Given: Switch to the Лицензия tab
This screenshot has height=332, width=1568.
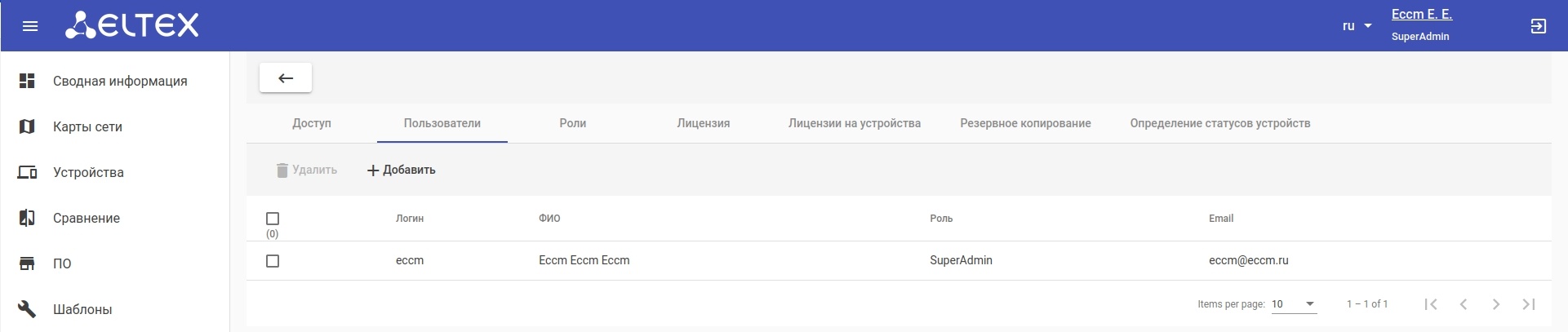Looking at the screenshot, I should pos(703,123).
